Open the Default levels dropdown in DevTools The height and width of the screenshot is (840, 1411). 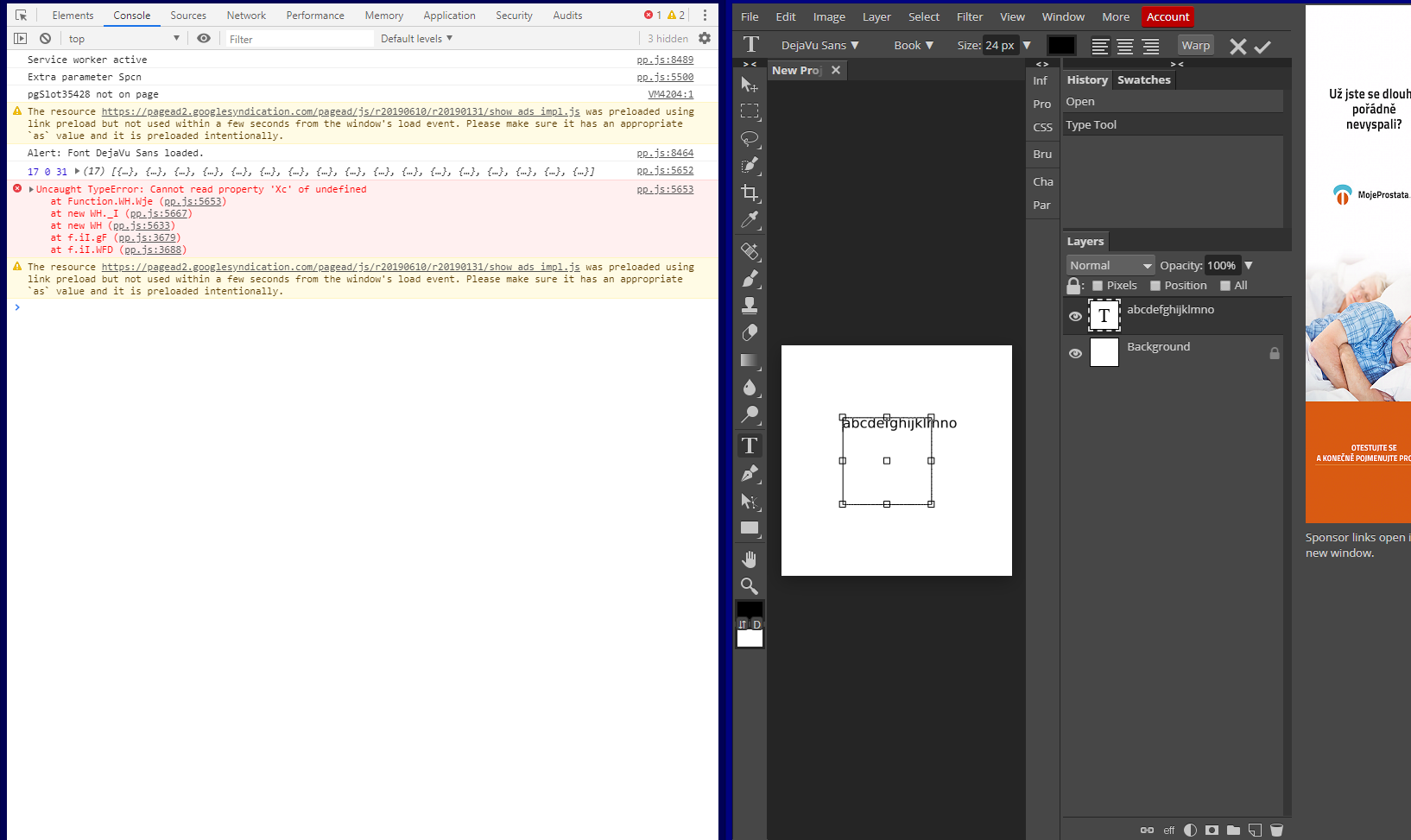pos(416,38)
